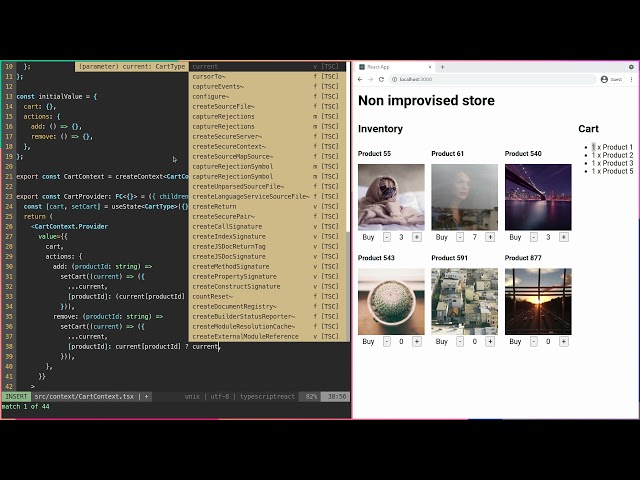Decrease quantity of Product 591
This screenshot has width=640, height=480.
click(460, 342)
